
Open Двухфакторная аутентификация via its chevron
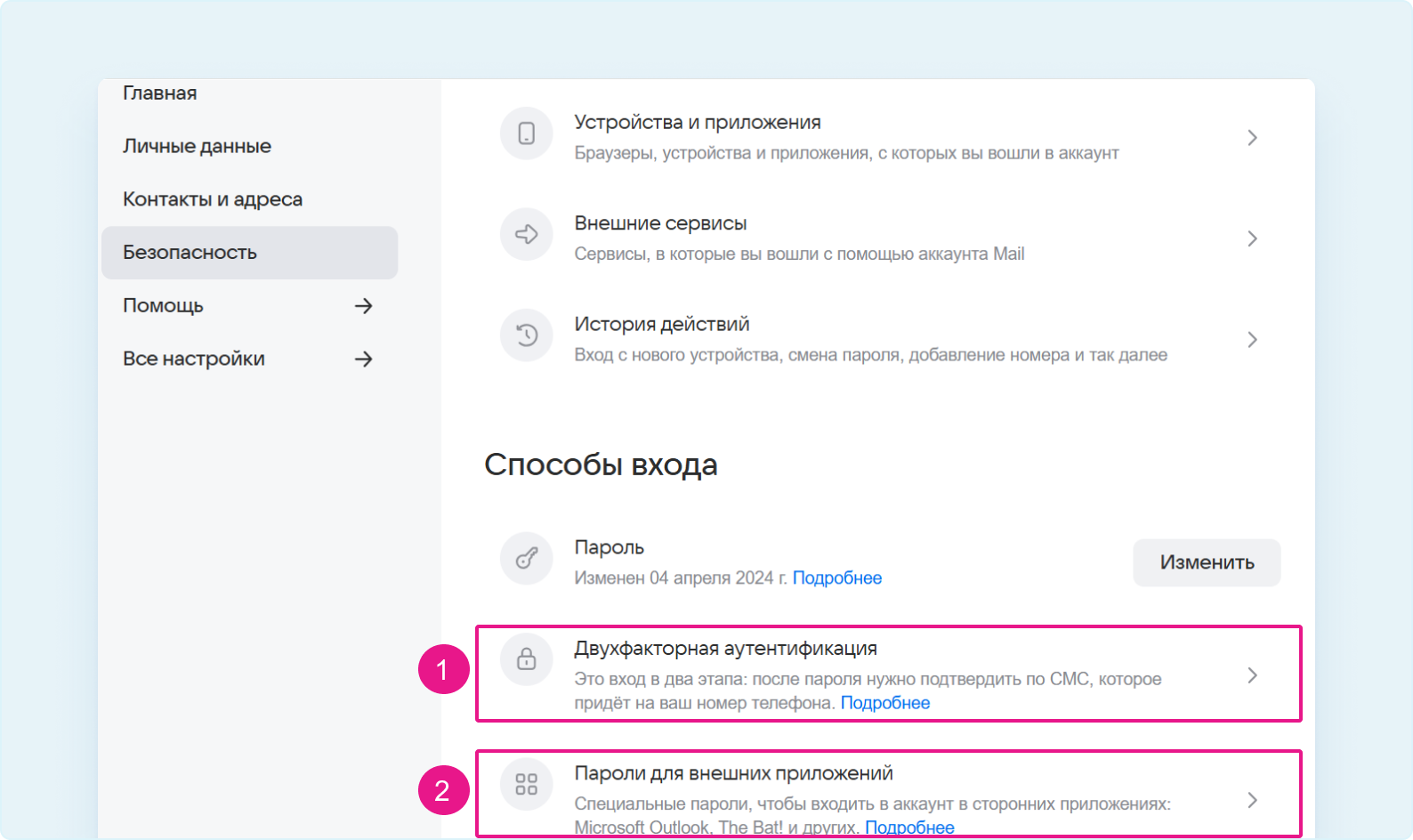[x=1252, y=675]
